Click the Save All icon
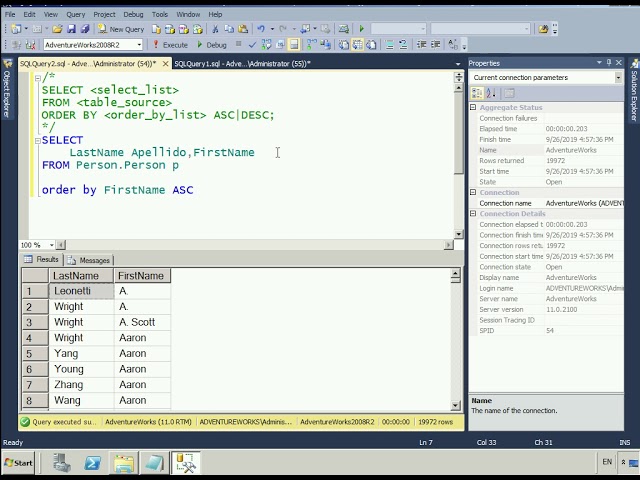 (85, 29)
